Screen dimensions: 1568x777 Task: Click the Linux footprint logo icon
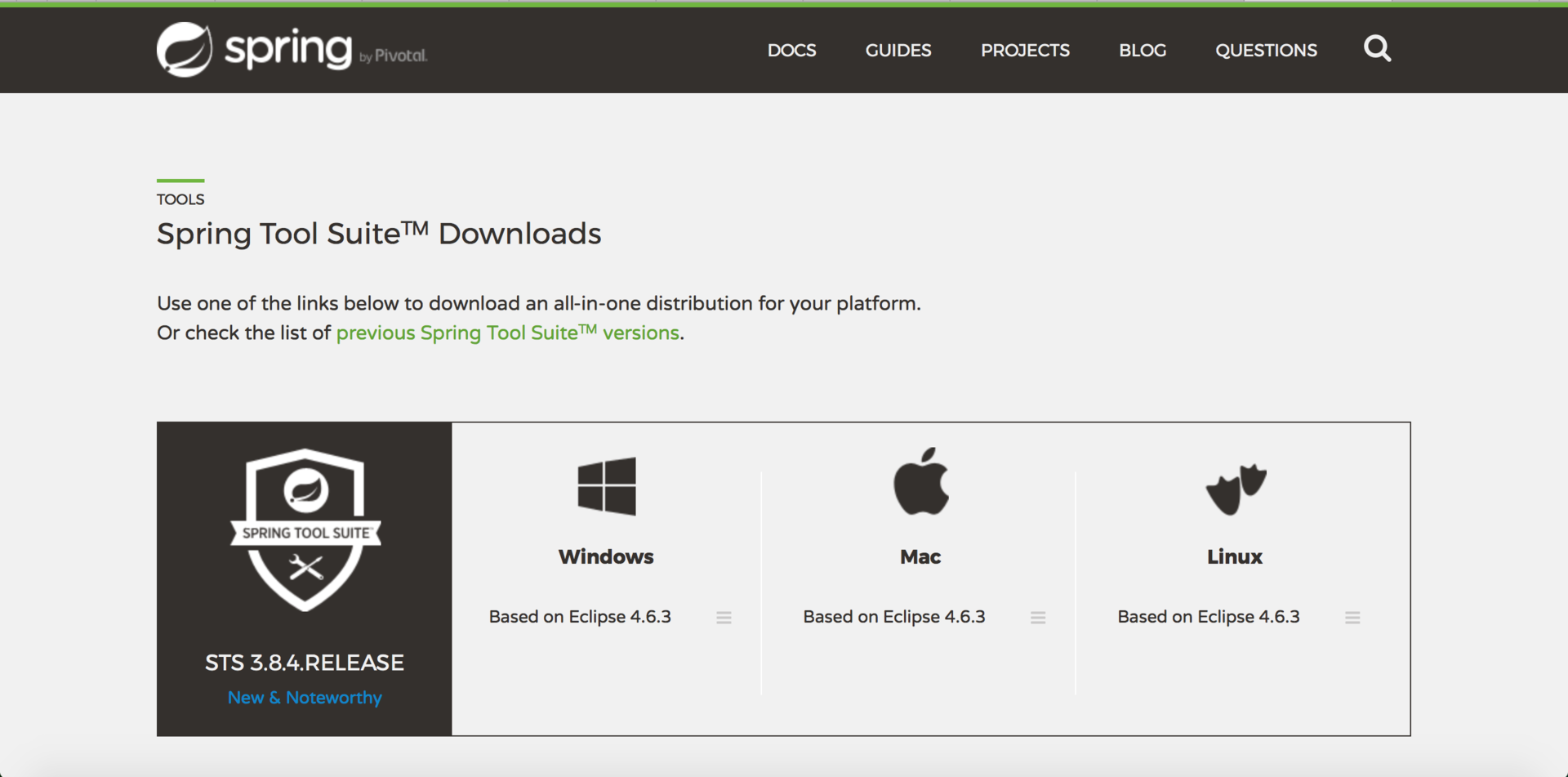[1235, 489]
